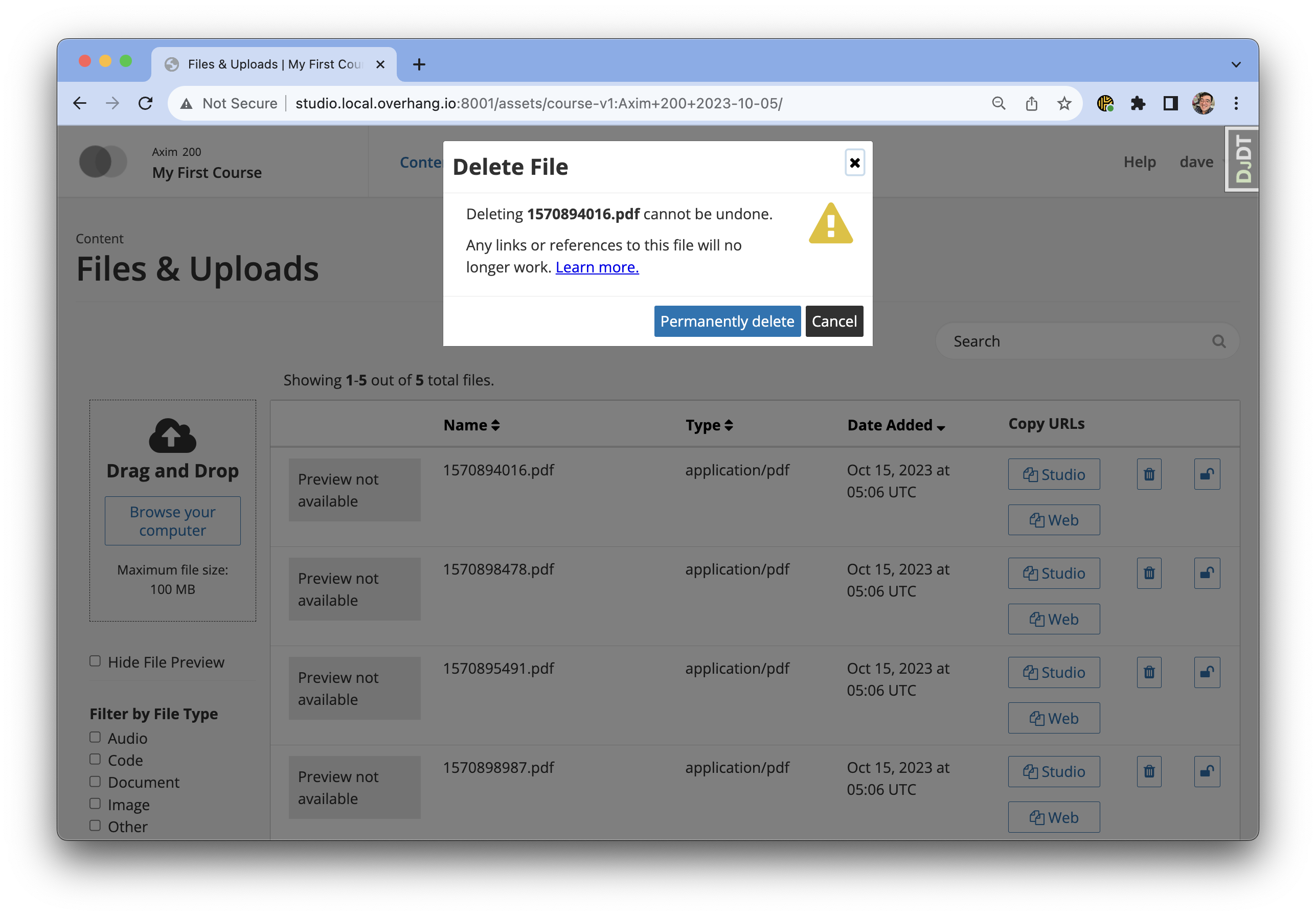Viewport: 1316px width, 916px height.
Task: Check the Image file type filter
Action: tap(95, 804)
